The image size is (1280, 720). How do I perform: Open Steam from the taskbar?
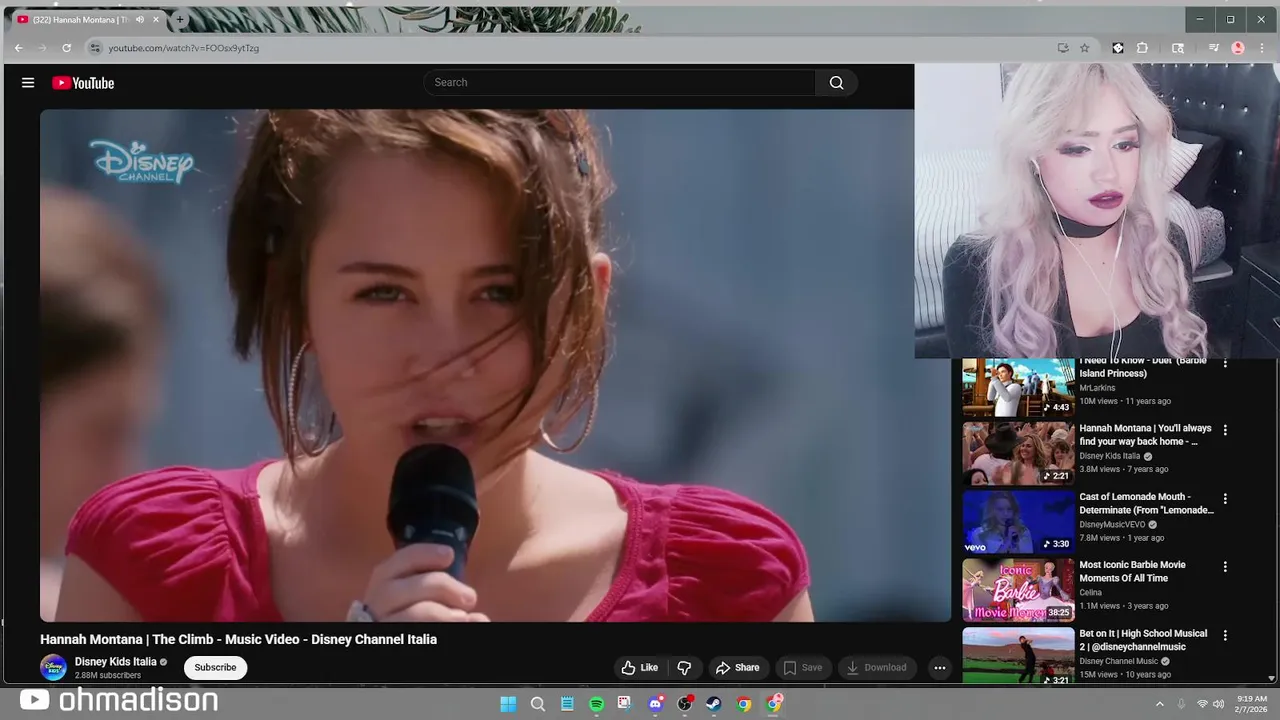(x=714, y=704)
